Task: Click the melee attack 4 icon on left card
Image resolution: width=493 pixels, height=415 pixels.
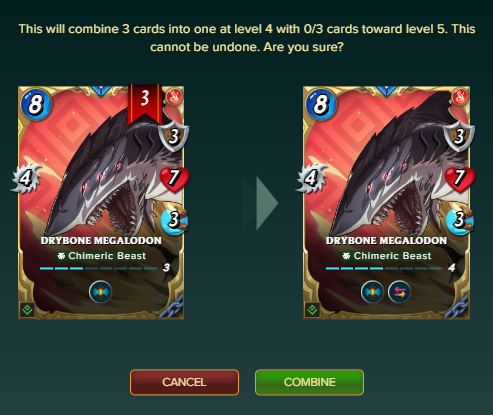Action: pyautogui.click(x=26, y=178)
